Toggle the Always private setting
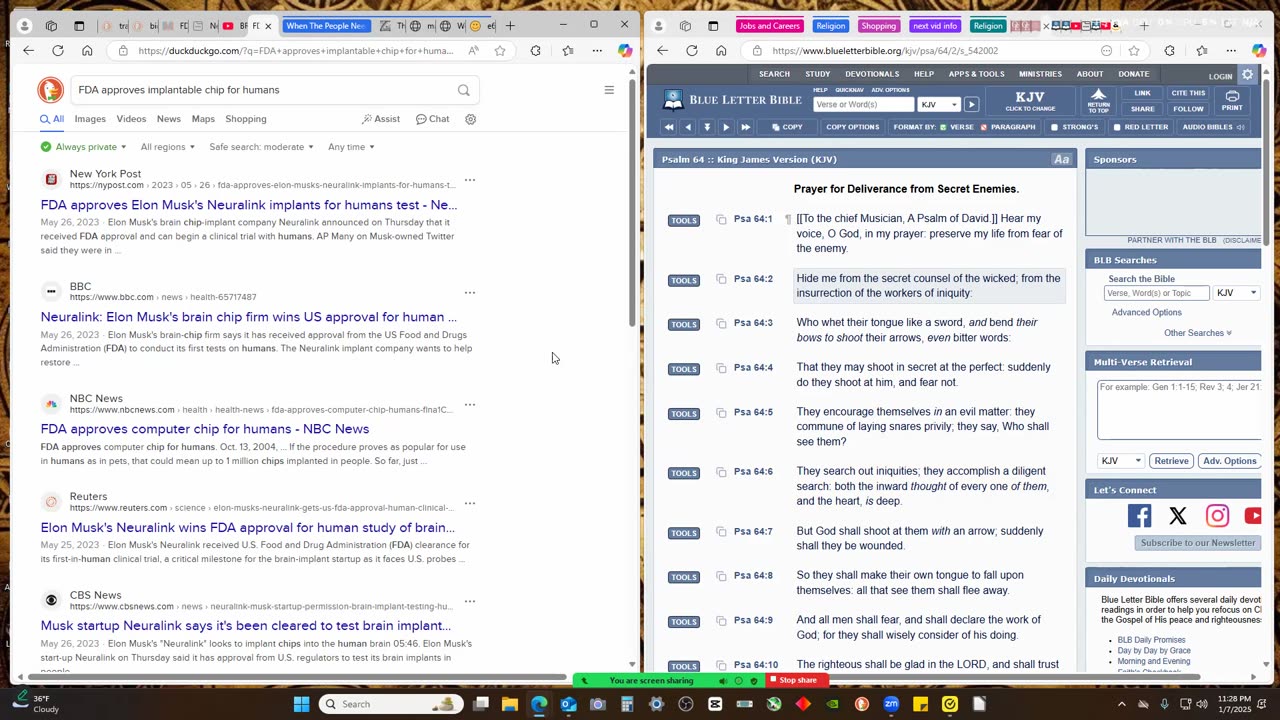Image resolution: width=1280 pixels, height=720 pixels. pyautogui.click(x=83, y=147)
